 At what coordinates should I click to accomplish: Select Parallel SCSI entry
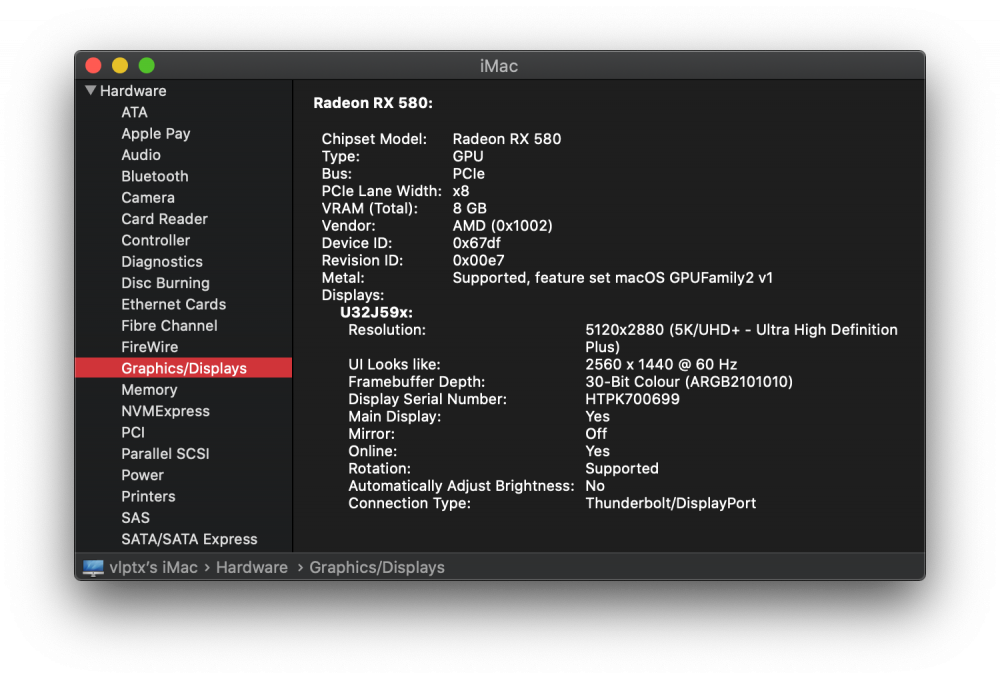click(165, 454)
